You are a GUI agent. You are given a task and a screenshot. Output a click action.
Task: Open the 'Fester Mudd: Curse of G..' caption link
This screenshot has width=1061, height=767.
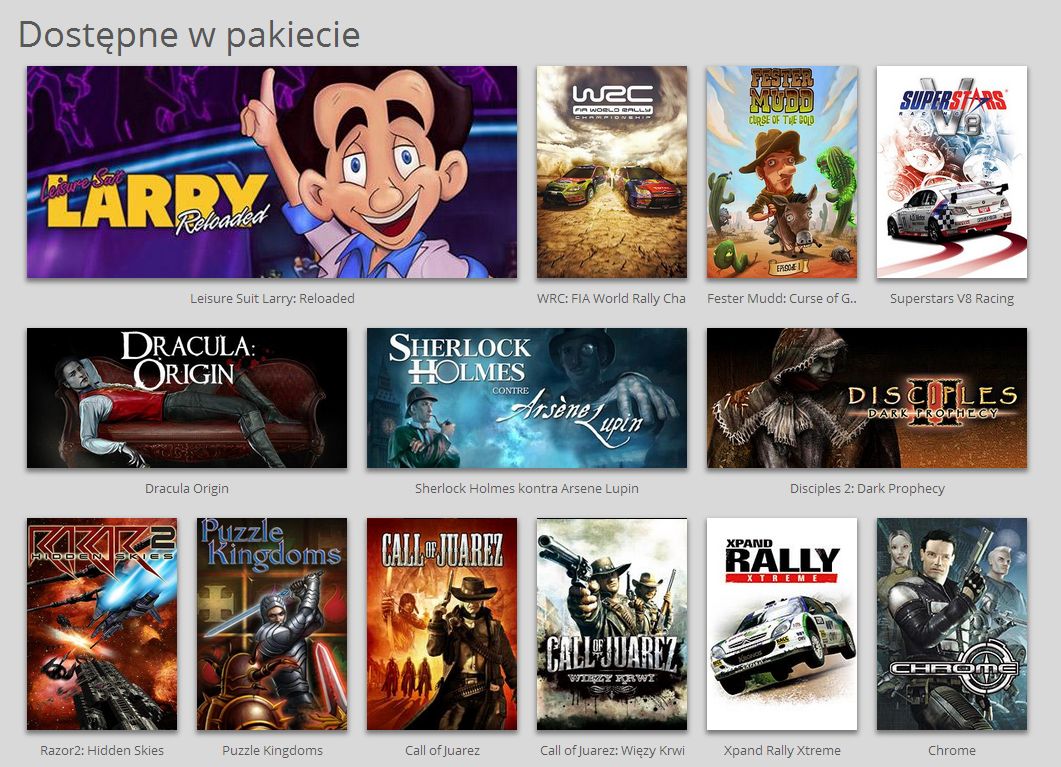pos(782,298)
